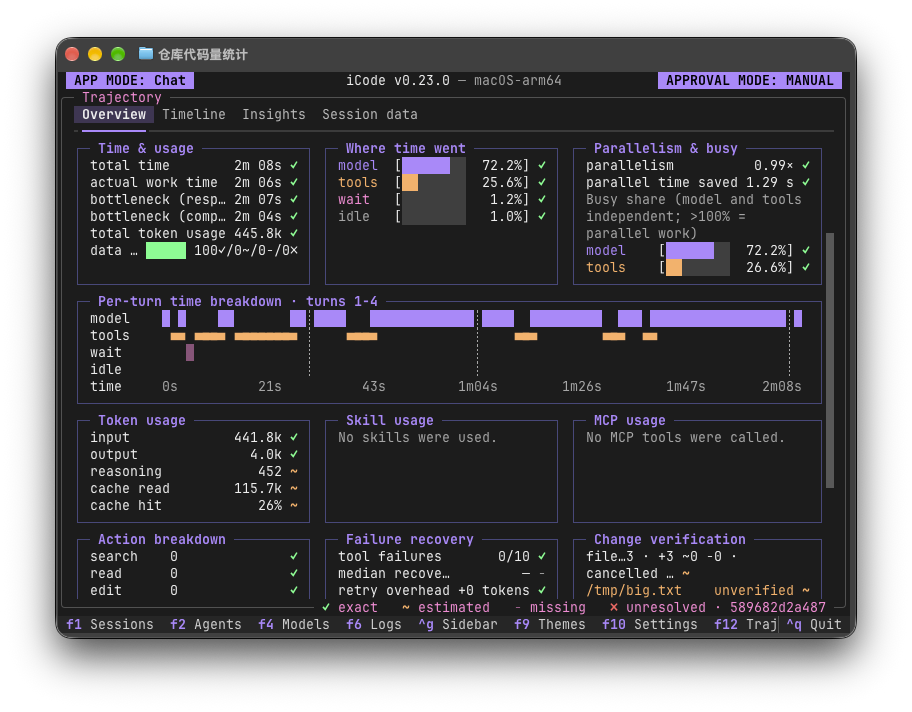Open Models via the f4 entry
Viewport: 912px width, 712px height.
pyautogui.click(x=294, y=624)
